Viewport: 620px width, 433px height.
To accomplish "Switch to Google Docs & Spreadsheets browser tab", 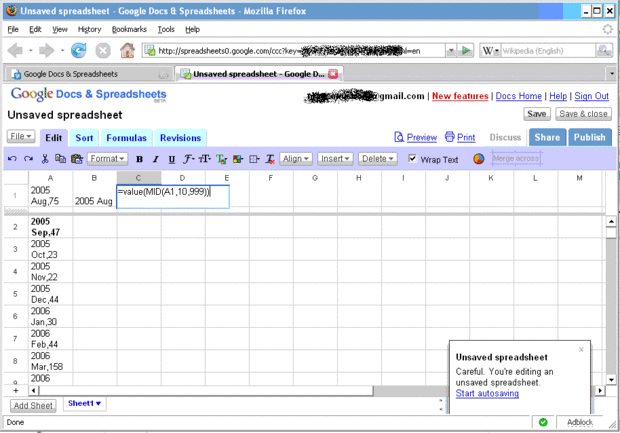I will click(x=88, y=74).
